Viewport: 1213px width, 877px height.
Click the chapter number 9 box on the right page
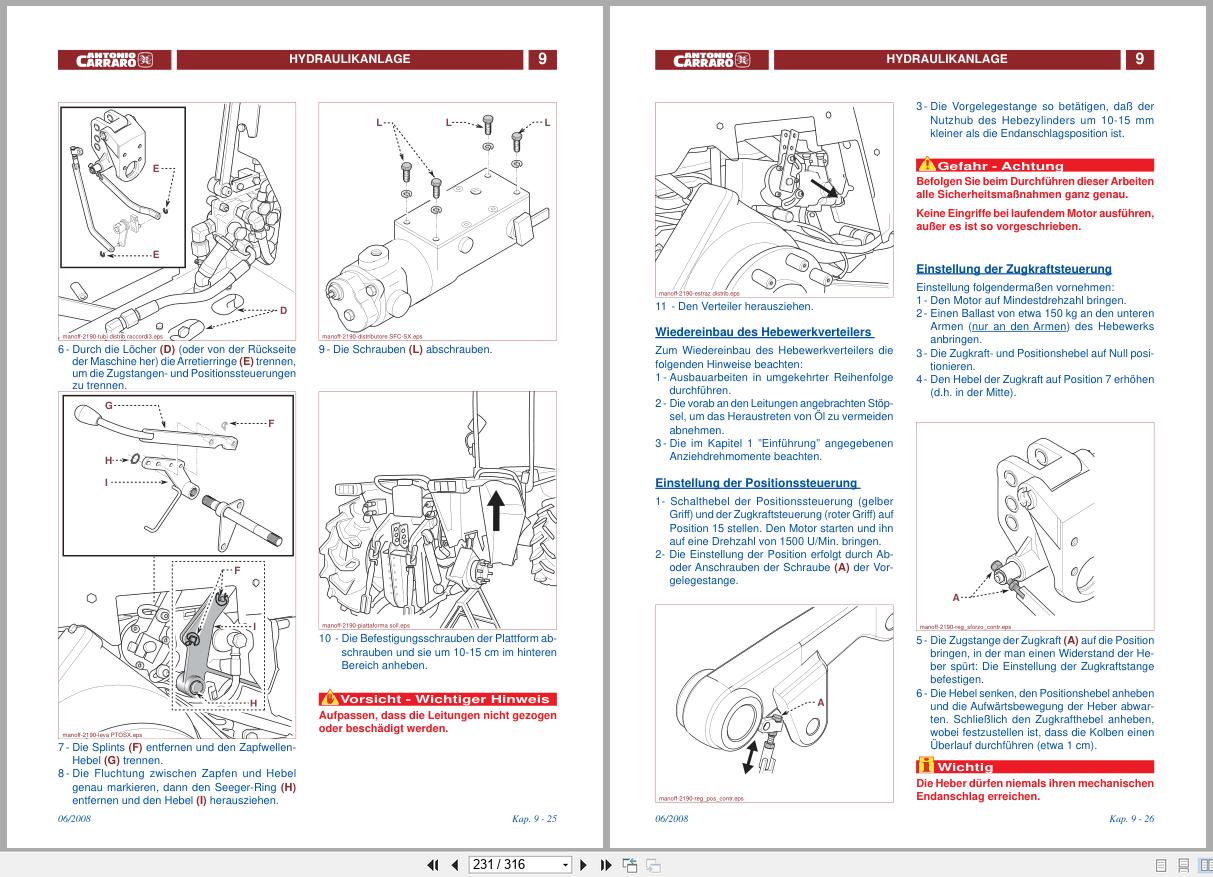(x=1139, y=59)
